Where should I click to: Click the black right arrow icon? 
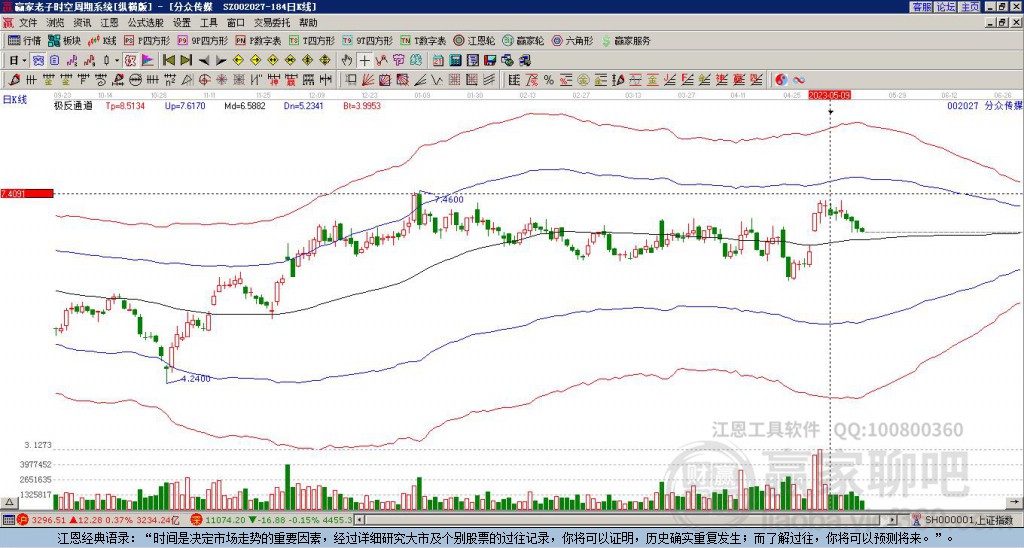[x=221, y=60]
